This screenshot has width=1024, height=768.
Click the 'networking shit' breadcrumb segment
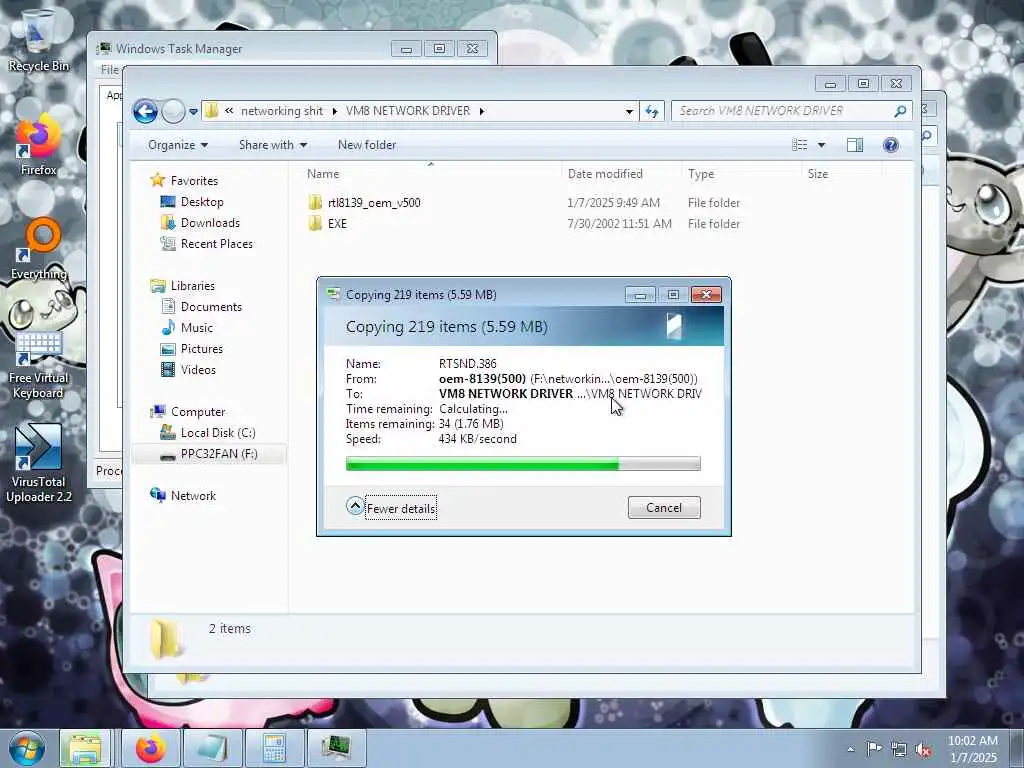pos(281,111)
